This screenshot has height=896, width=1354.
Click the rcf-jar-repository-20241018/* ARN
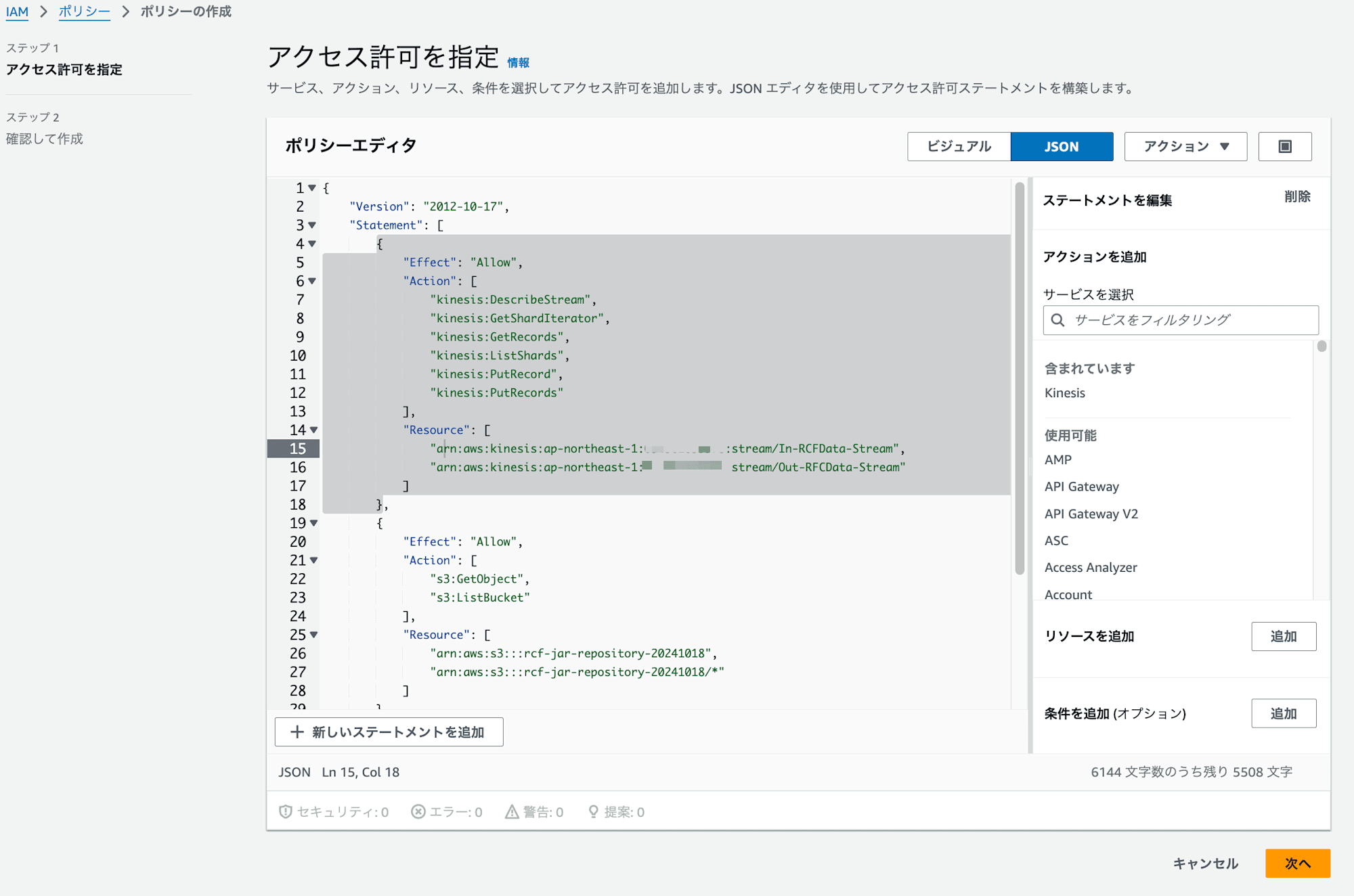(577, 672)
